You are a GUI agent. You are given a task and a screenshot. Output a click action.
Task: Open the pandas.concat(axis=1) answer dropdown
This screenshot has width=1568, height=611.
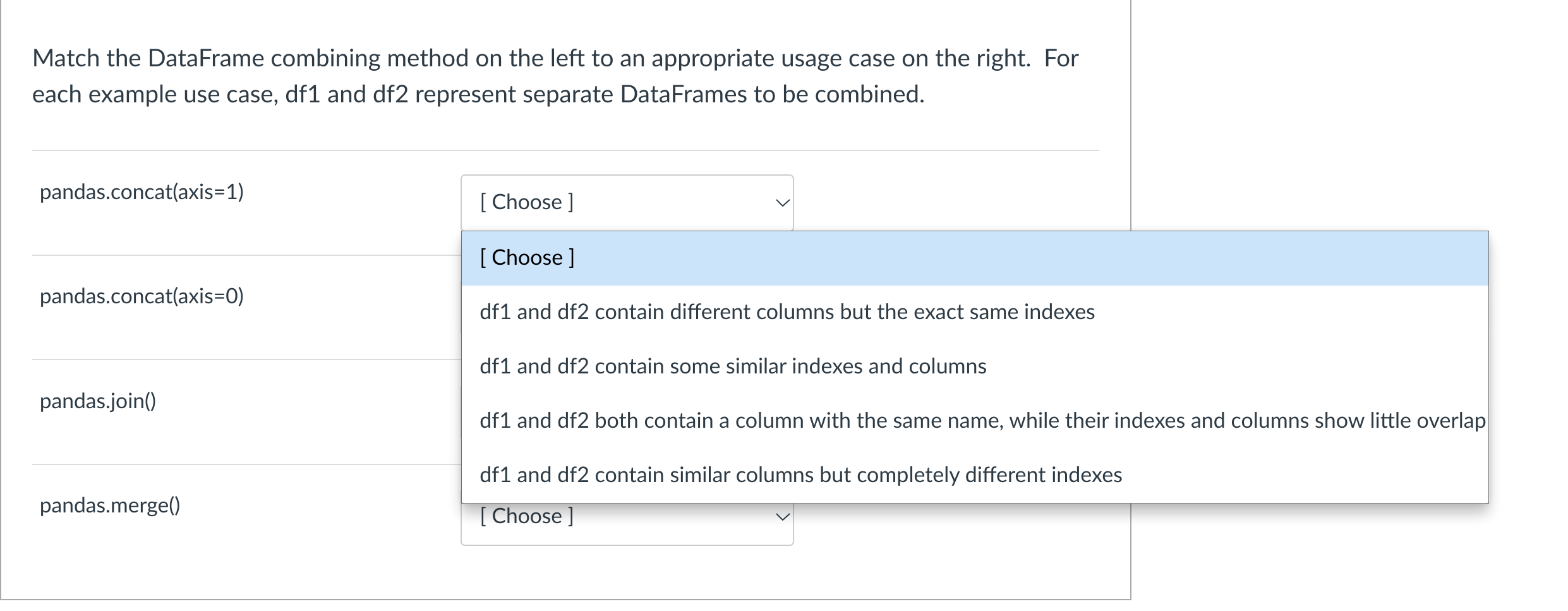pyautogui.click(x=625, y=202)
